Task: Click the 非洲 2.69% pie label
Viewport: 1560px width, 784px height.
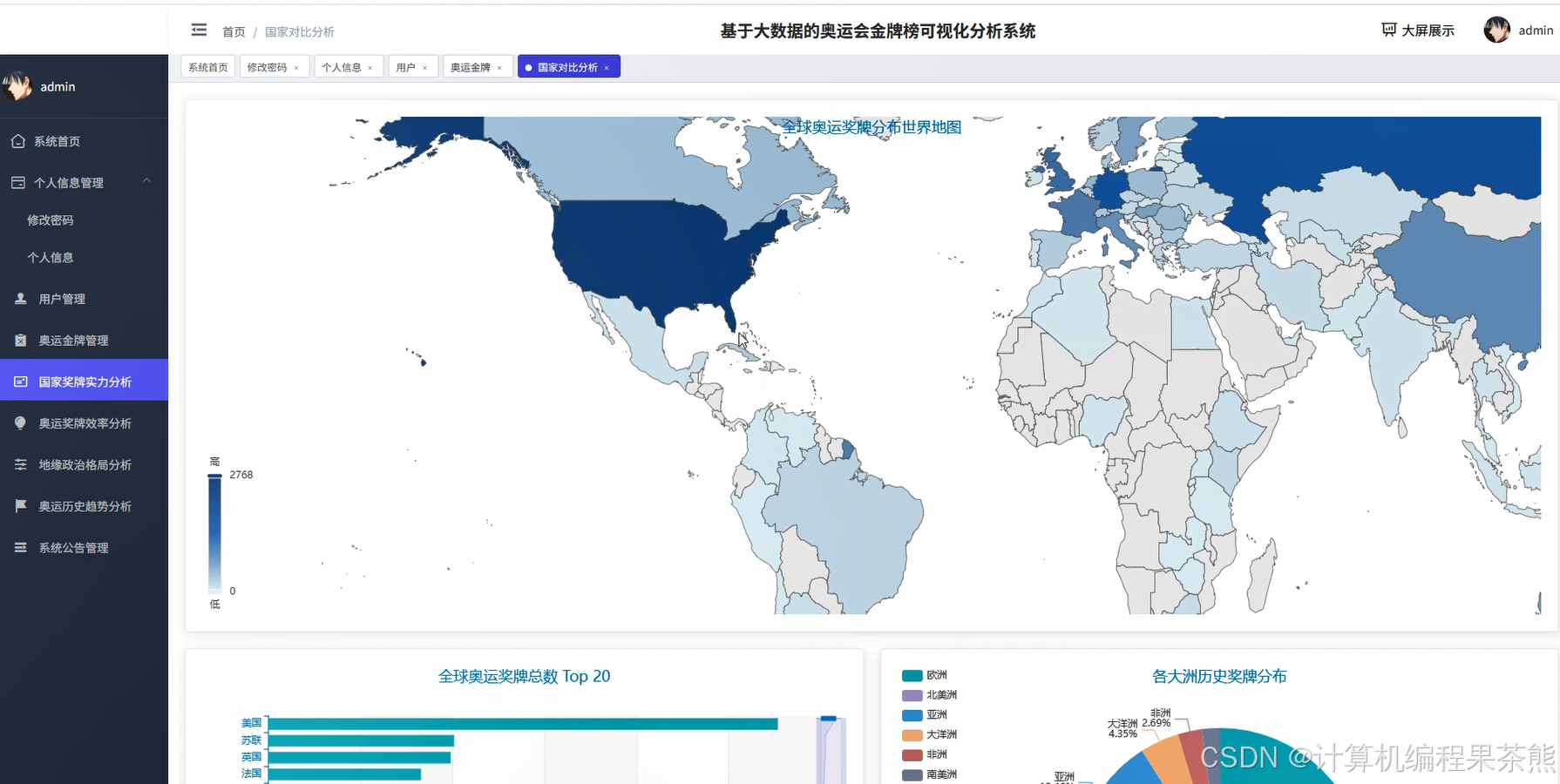Action: click(1156, 718)
